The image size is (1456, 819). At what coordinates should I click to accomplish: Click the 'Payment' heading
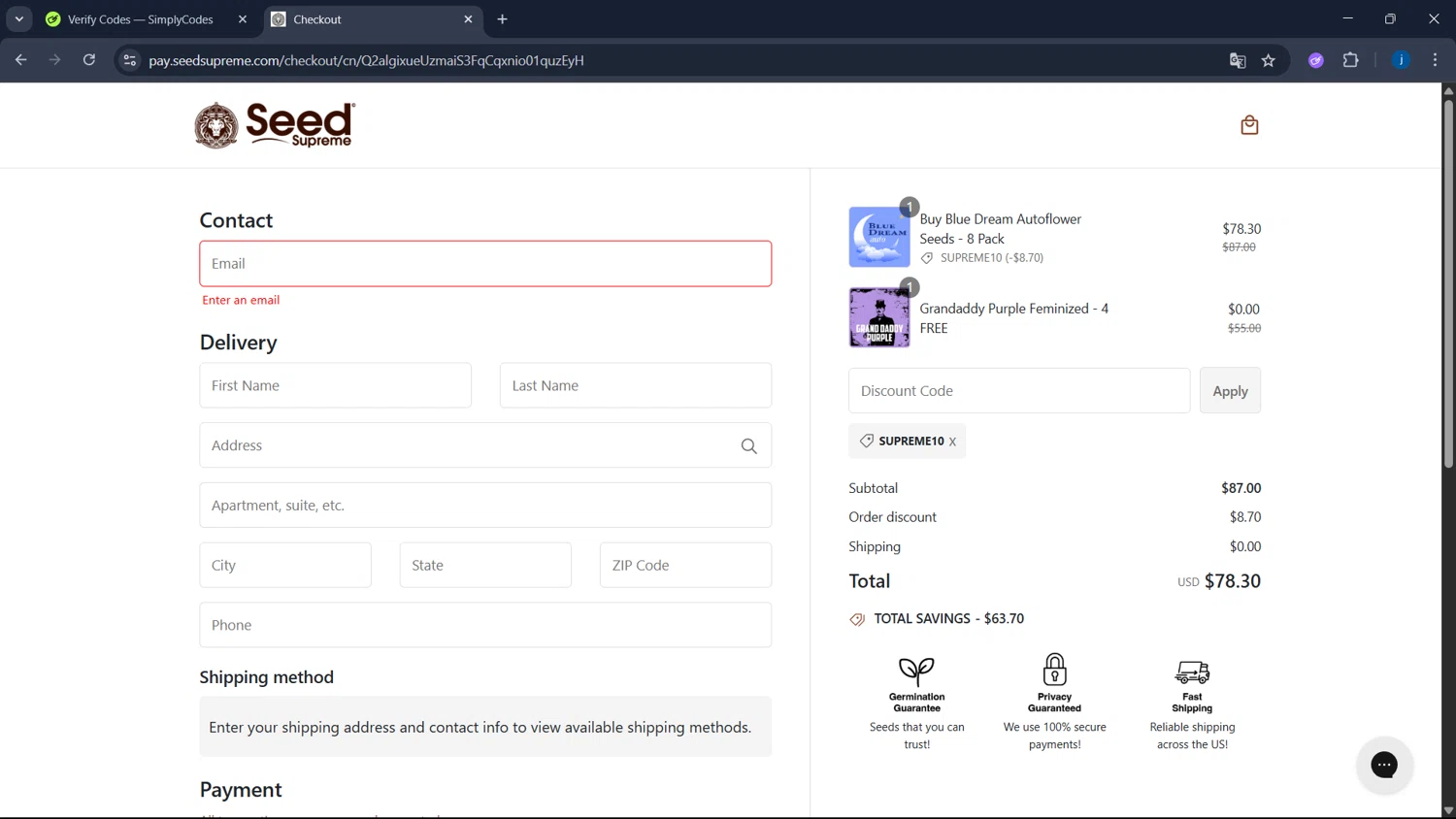[x=241, y=790]
